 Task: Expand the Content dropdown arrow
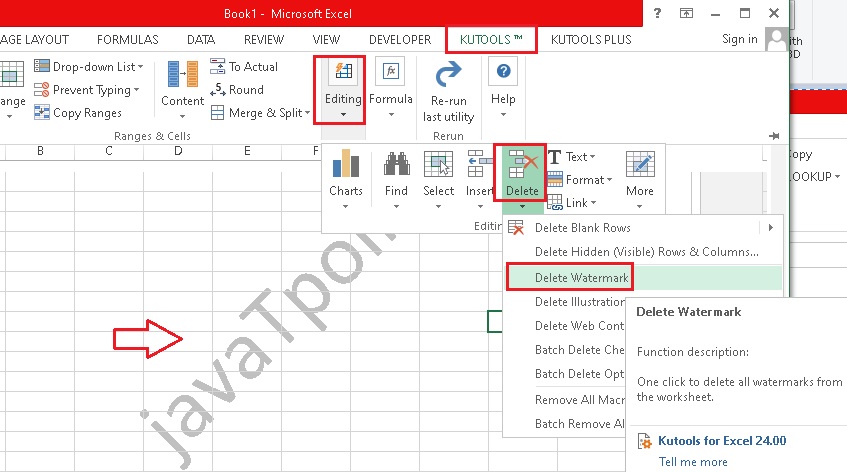pyautogui.click(x=183, y=116)
